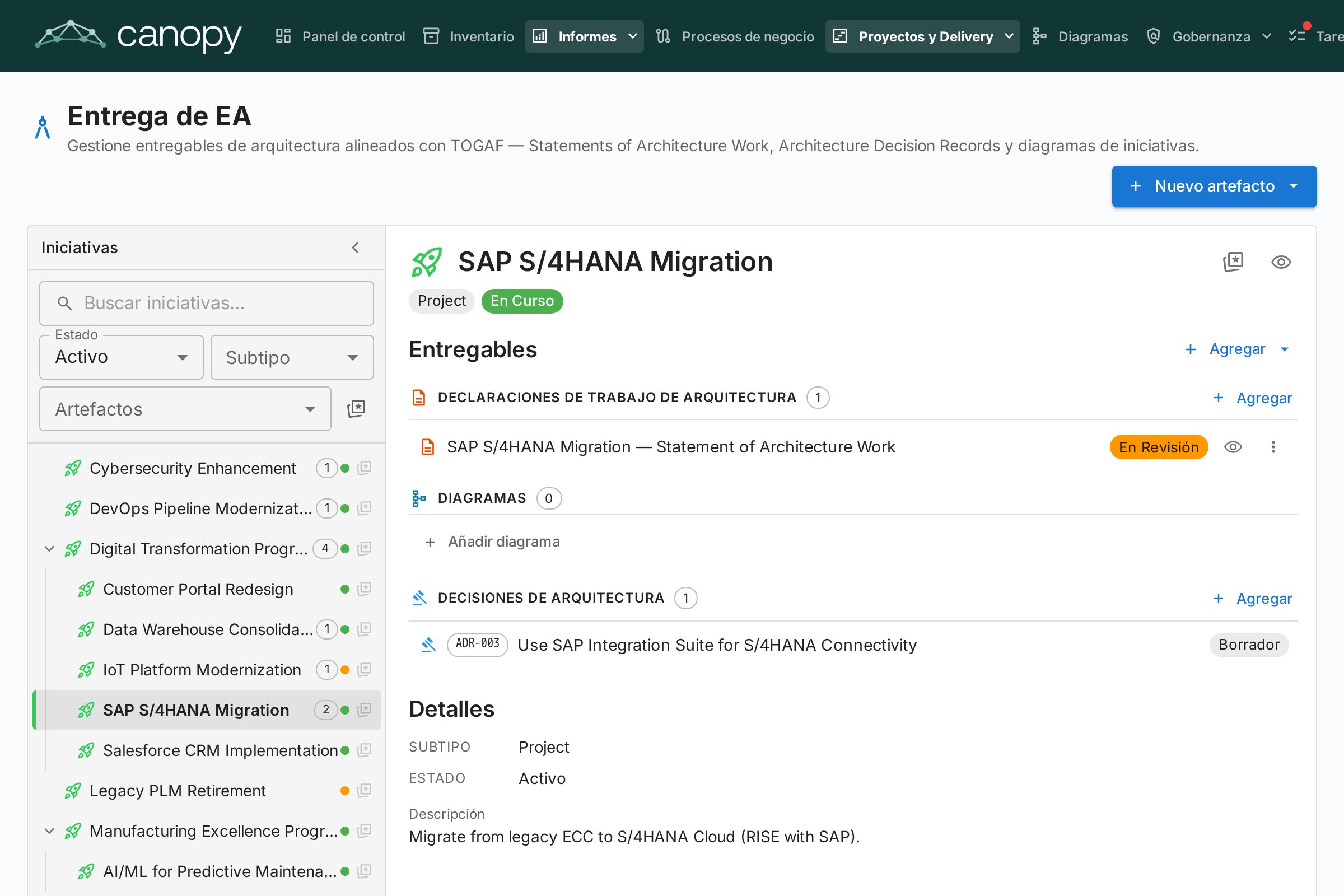This screenshot has height=896, width=1344.
Task: Click bookmark icon on DevOps Pipeline Modernization row
Action: 364,508
